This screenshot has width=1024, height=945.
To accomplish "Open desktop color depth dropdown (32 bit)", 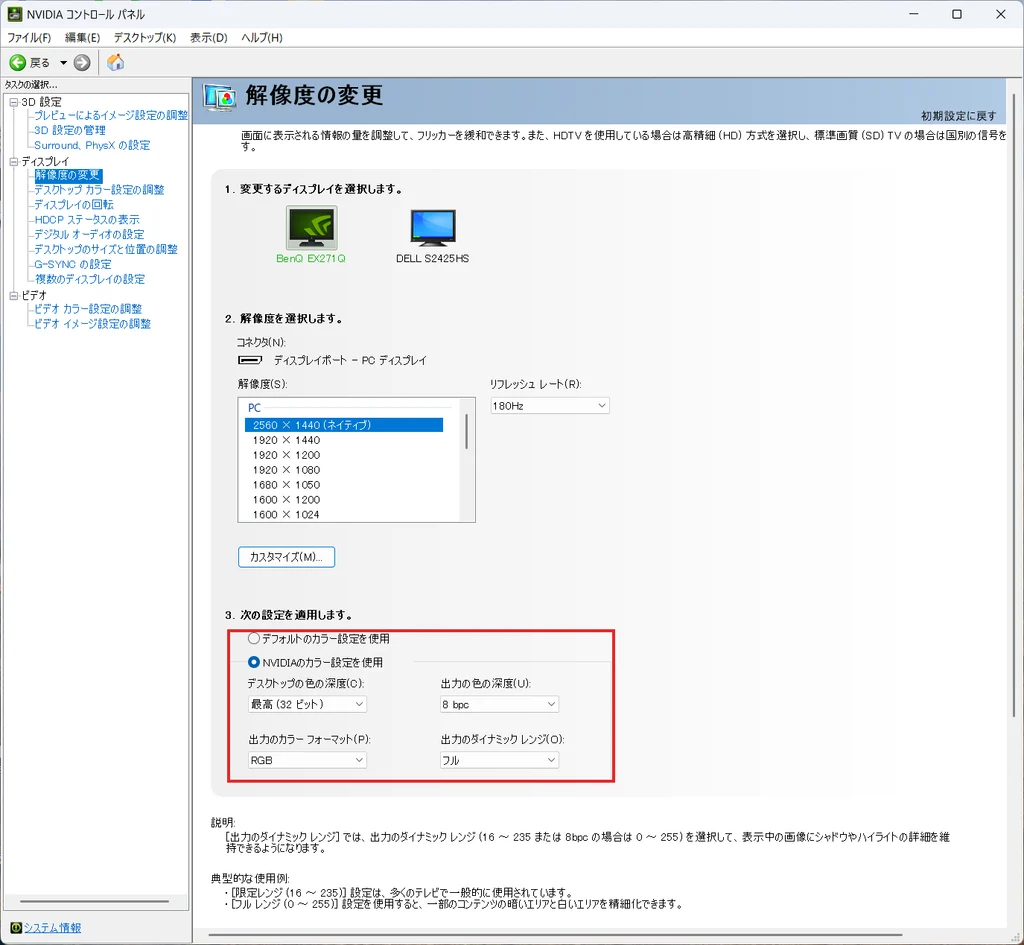I will coord(307,704).
